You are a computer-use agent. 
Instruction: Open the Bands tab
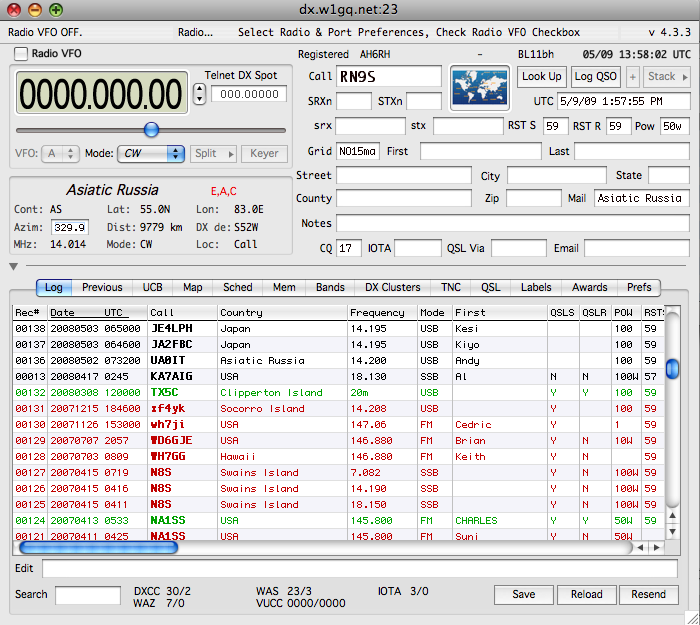330,288
